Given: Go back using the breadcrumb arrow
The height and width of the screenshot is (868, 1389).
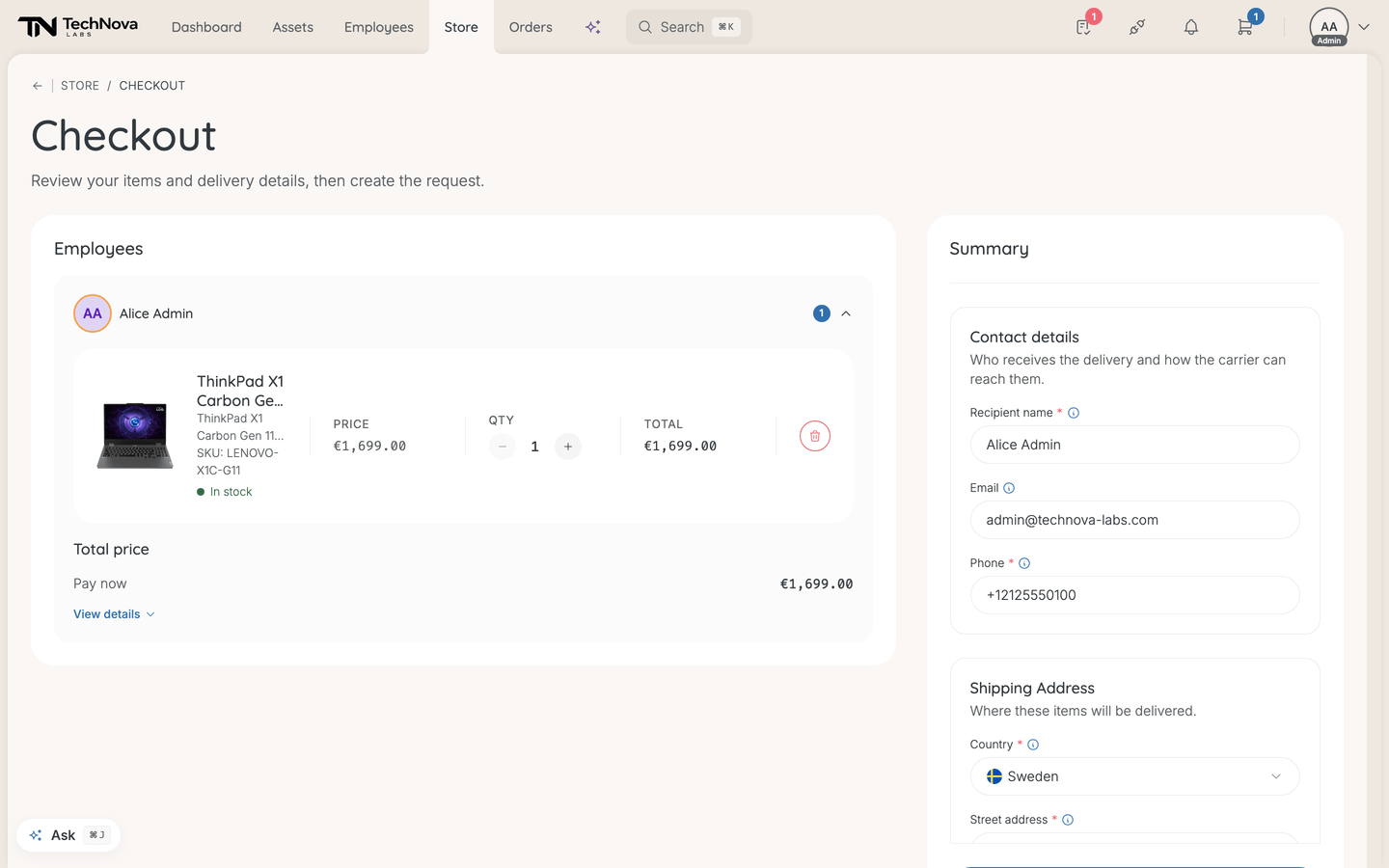Looking at the screenshot, I should [38, 86].
